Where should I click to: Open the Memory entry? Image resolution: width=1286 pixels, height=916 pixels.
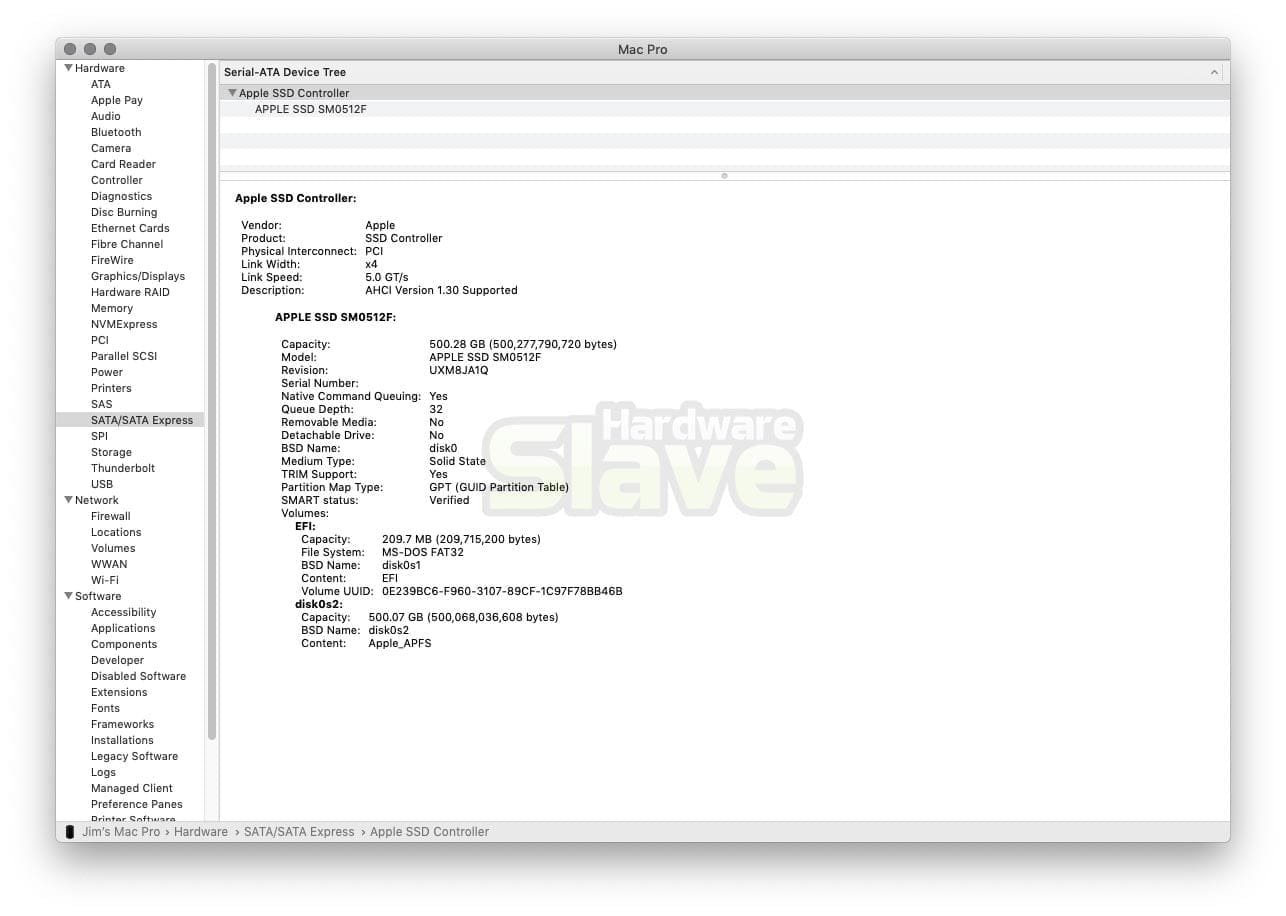(112, 308)
